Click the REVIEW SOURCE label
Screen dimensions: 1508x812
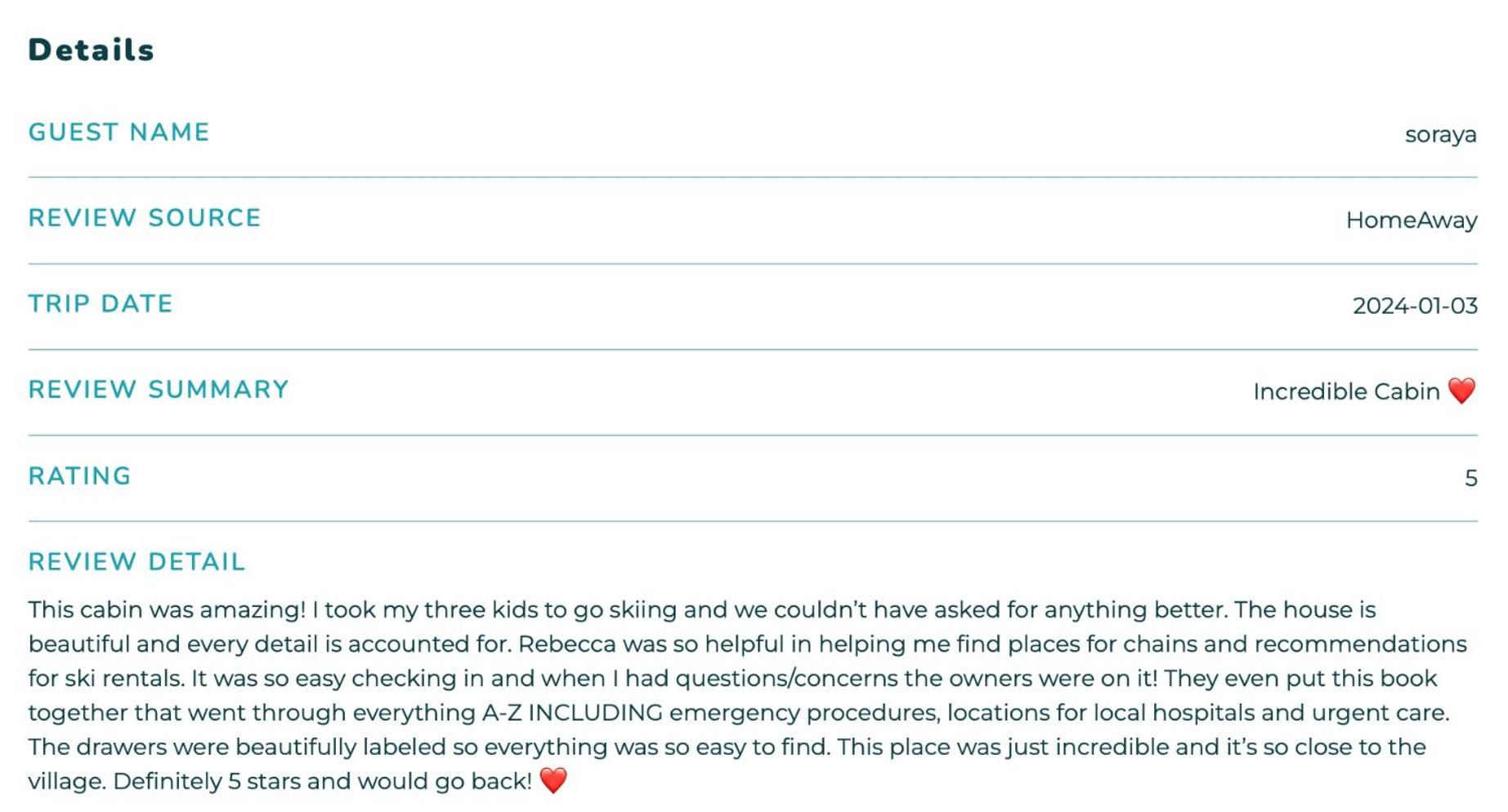145,218
